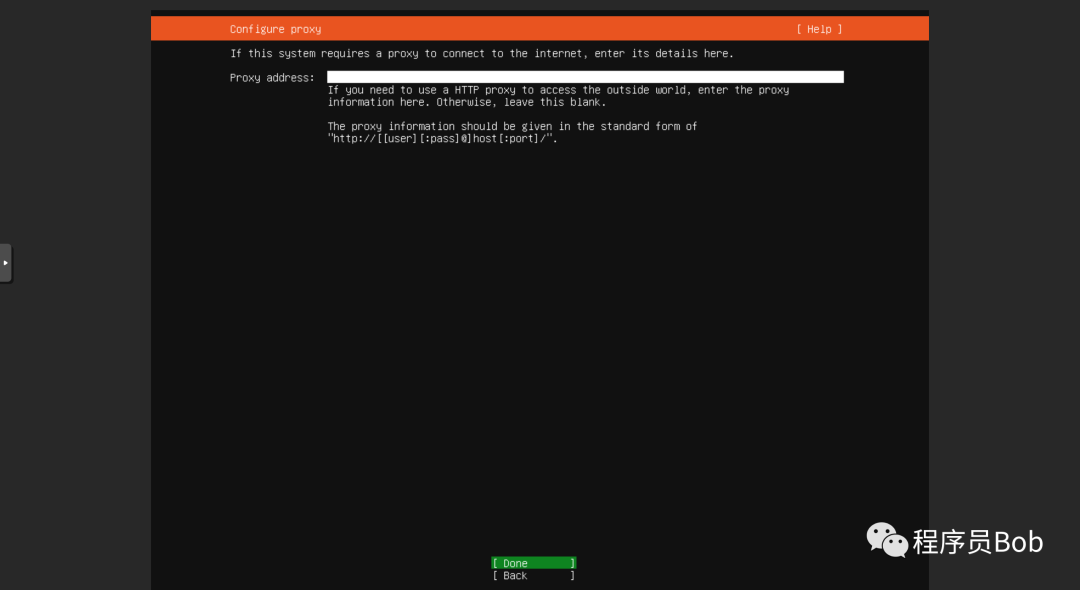The height and width of the screenshot is (590, 1080).
Task: Expand the left side panel arrow
Action: click(6, 263)
